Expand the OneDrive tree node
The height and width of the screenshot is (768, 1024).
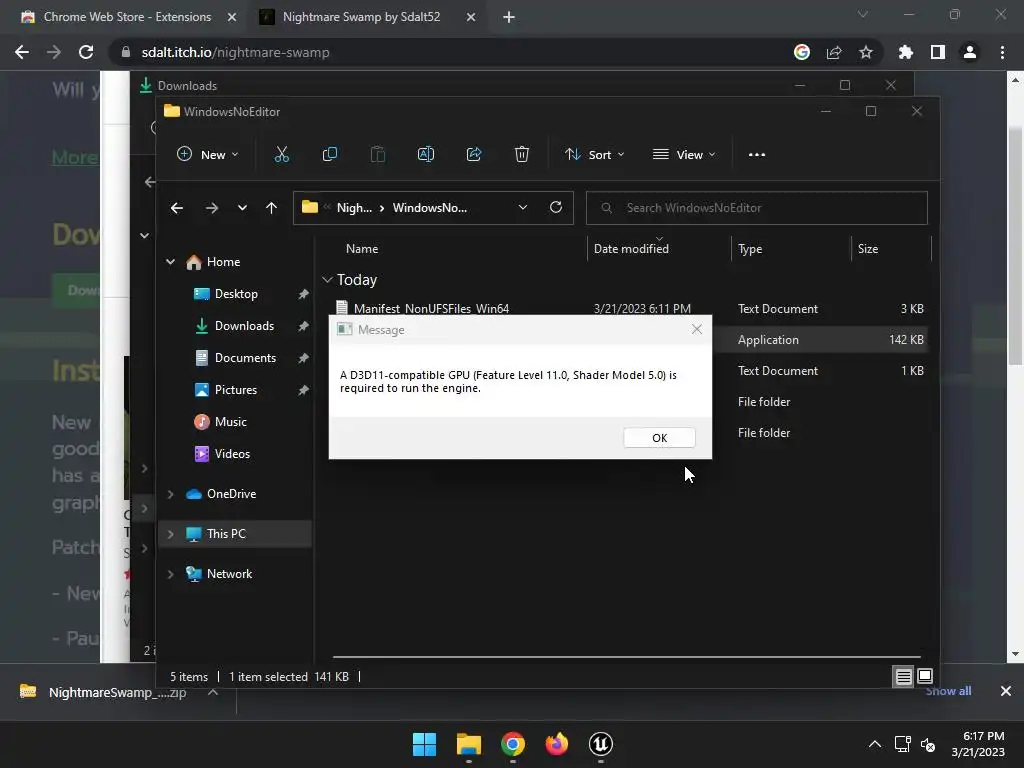pos(170,494)
